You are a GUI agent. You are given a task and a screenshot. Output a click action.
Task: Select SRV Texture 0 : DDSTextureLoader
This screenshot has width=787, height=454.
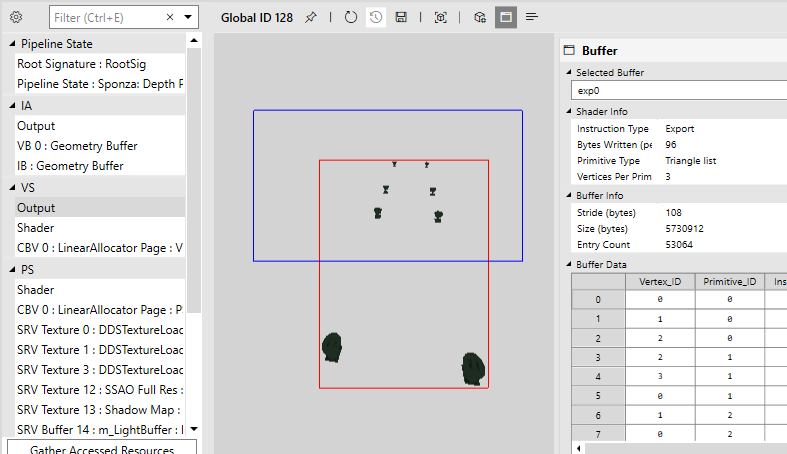click(x=100, y=330)
